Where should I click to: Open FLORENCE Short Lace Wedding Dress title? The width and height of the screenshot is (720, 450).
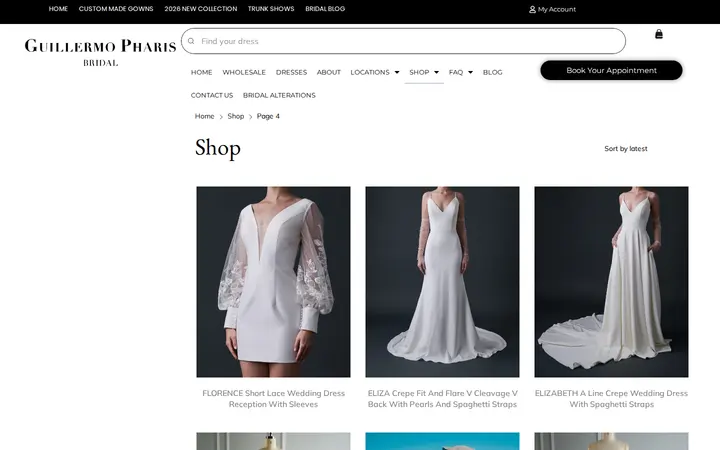coord(273,399)
